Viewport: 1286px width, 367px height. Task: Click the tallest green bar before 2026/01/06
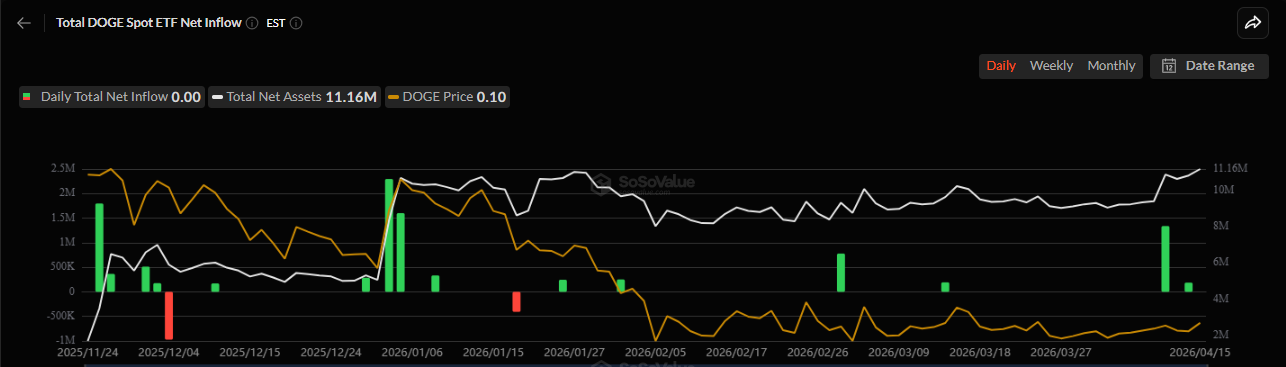(x=389, y=235)
